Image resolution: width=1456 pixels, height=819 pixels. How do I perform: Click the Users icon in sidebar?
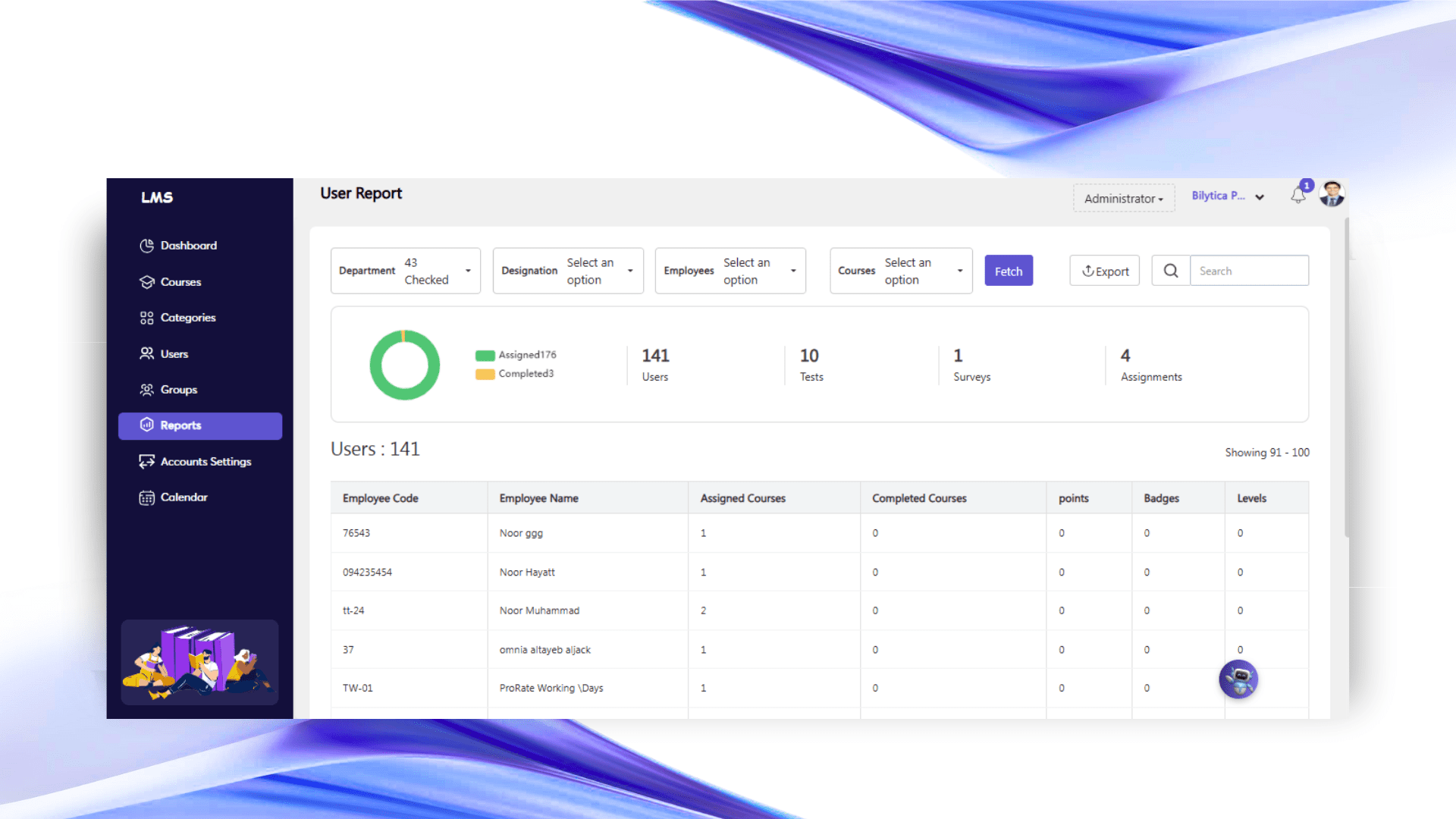[146, 353]
